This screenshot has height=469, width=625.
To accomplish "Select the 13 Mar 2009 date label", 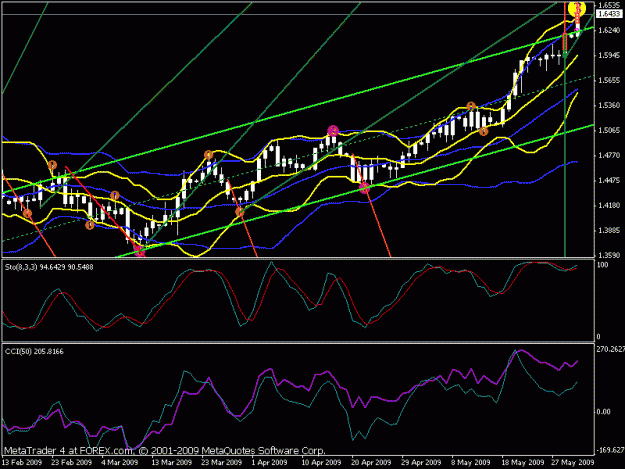I will click(172, 463).
